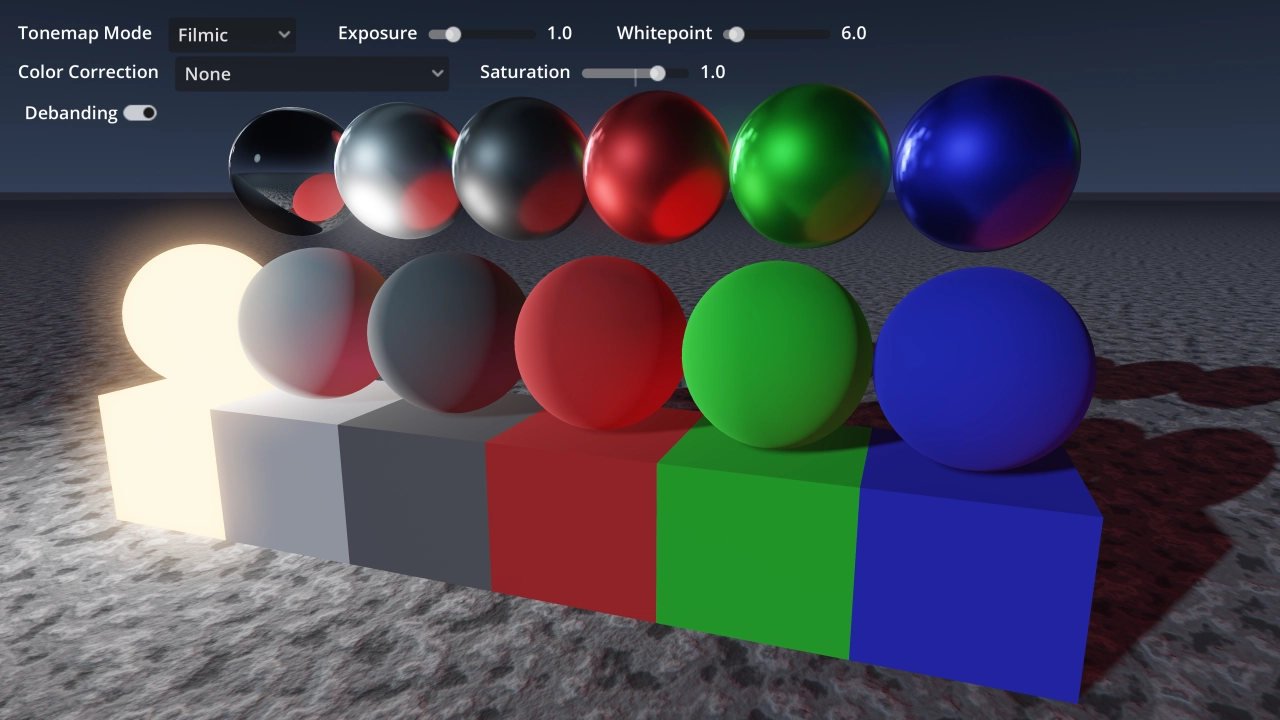The height and width of the screenshot is (720, 1280).
Task: Click the far right end of Whitepoint track
Action: click(826, 34)
